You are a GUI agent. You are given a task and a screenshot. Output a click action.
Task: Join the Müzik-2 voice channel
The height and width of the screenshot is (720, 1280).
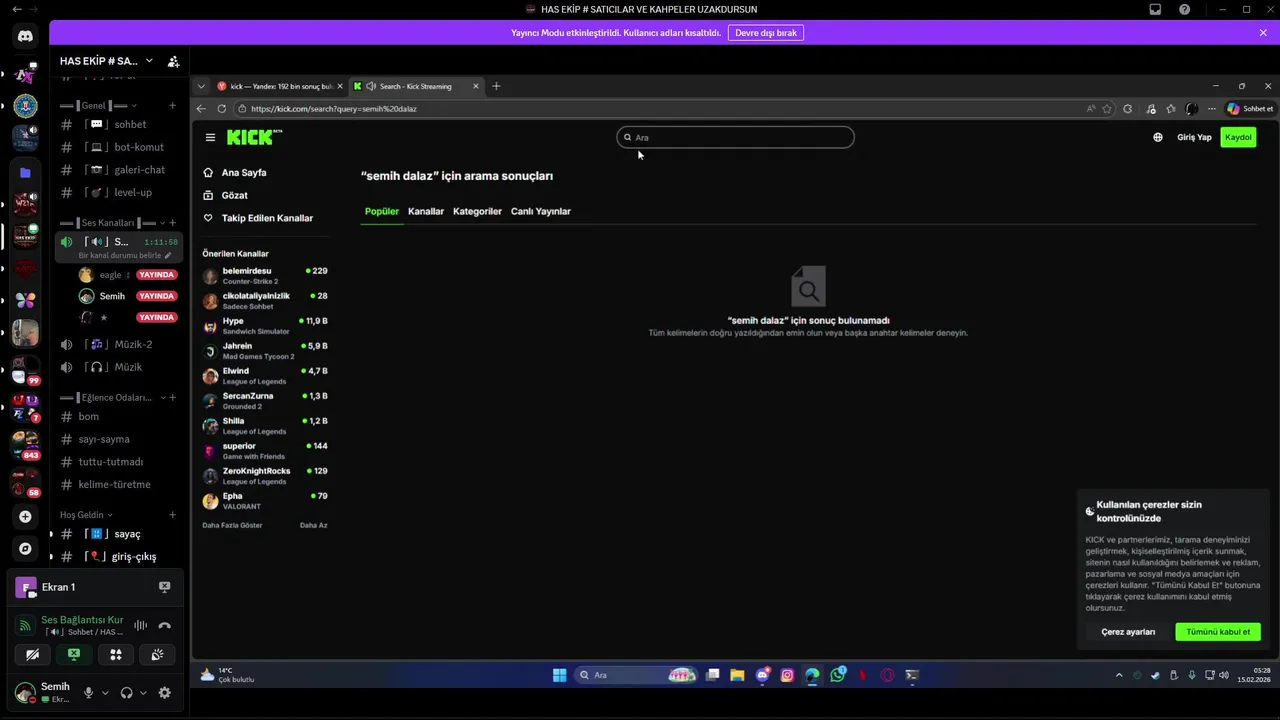(x=118, y=344)
